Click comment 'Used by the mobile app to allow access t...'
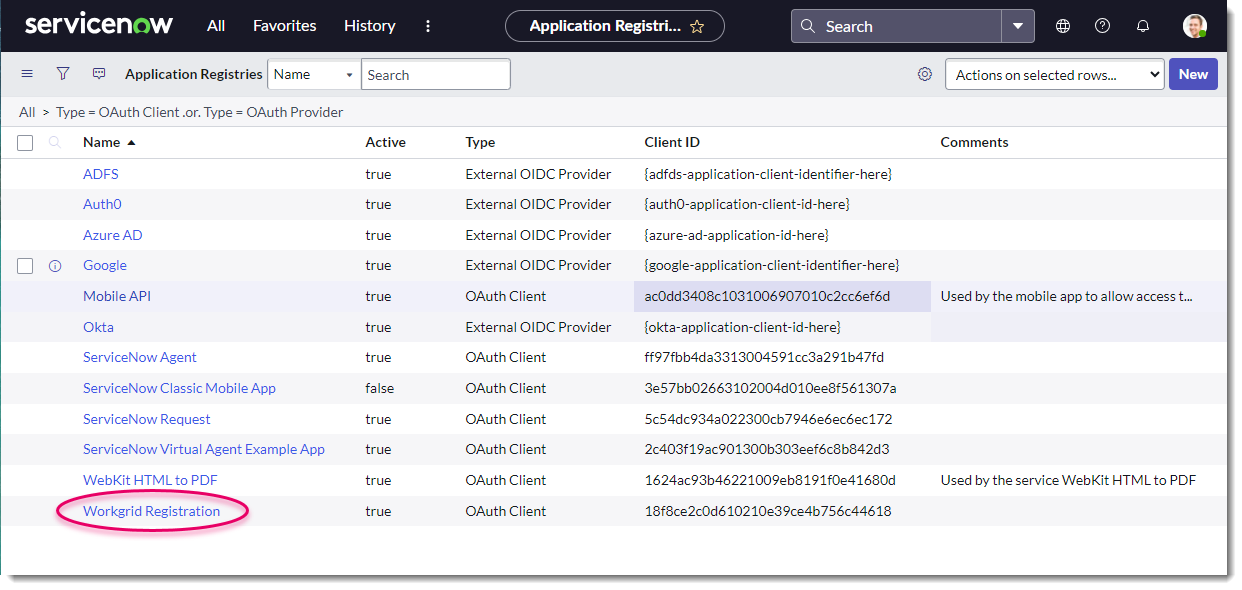This screenshot has height=590, width=1242. (1066, 296)
